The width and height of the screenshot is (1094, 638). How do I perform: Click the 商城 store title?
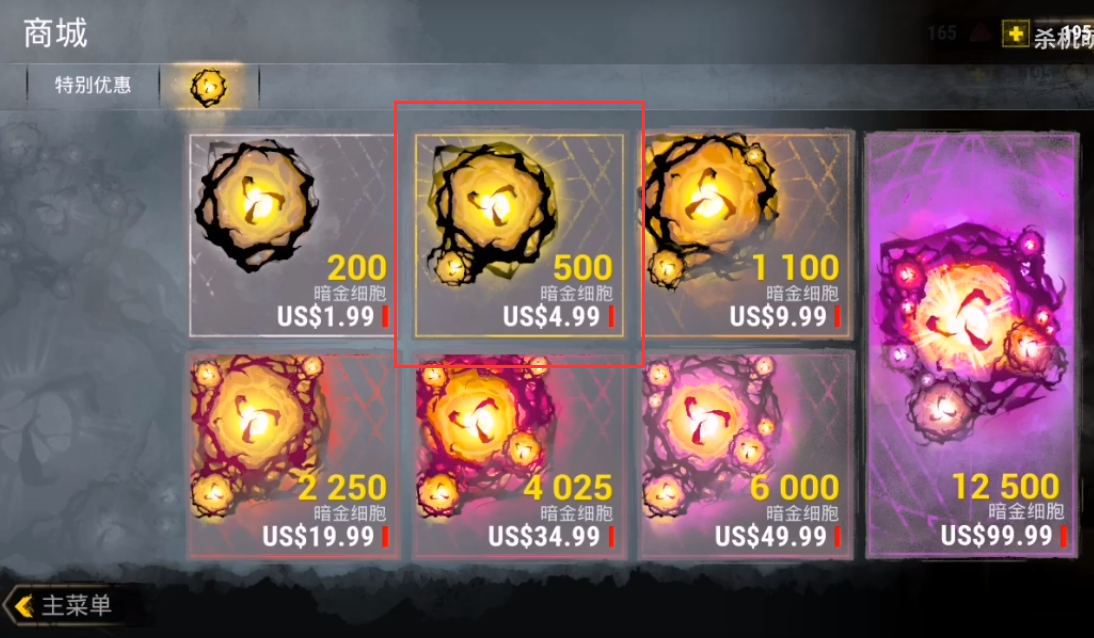pyautogui.click(x=55, y=34)
